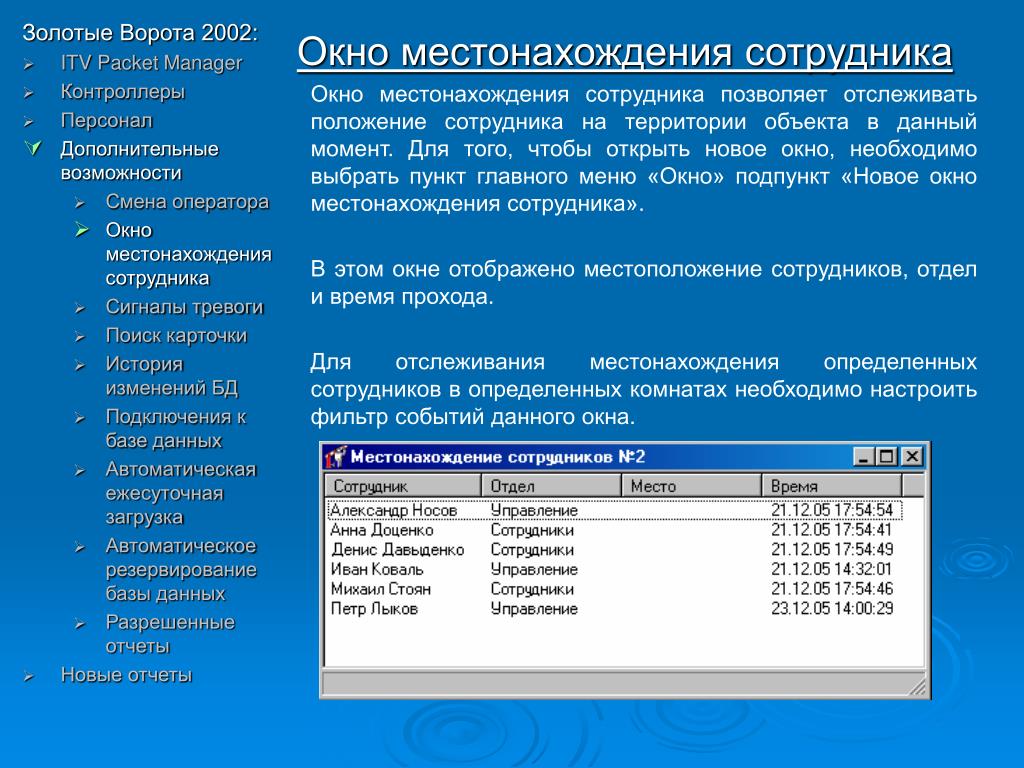Click the Золотые Ворота 2002 heading

(140, 33)
